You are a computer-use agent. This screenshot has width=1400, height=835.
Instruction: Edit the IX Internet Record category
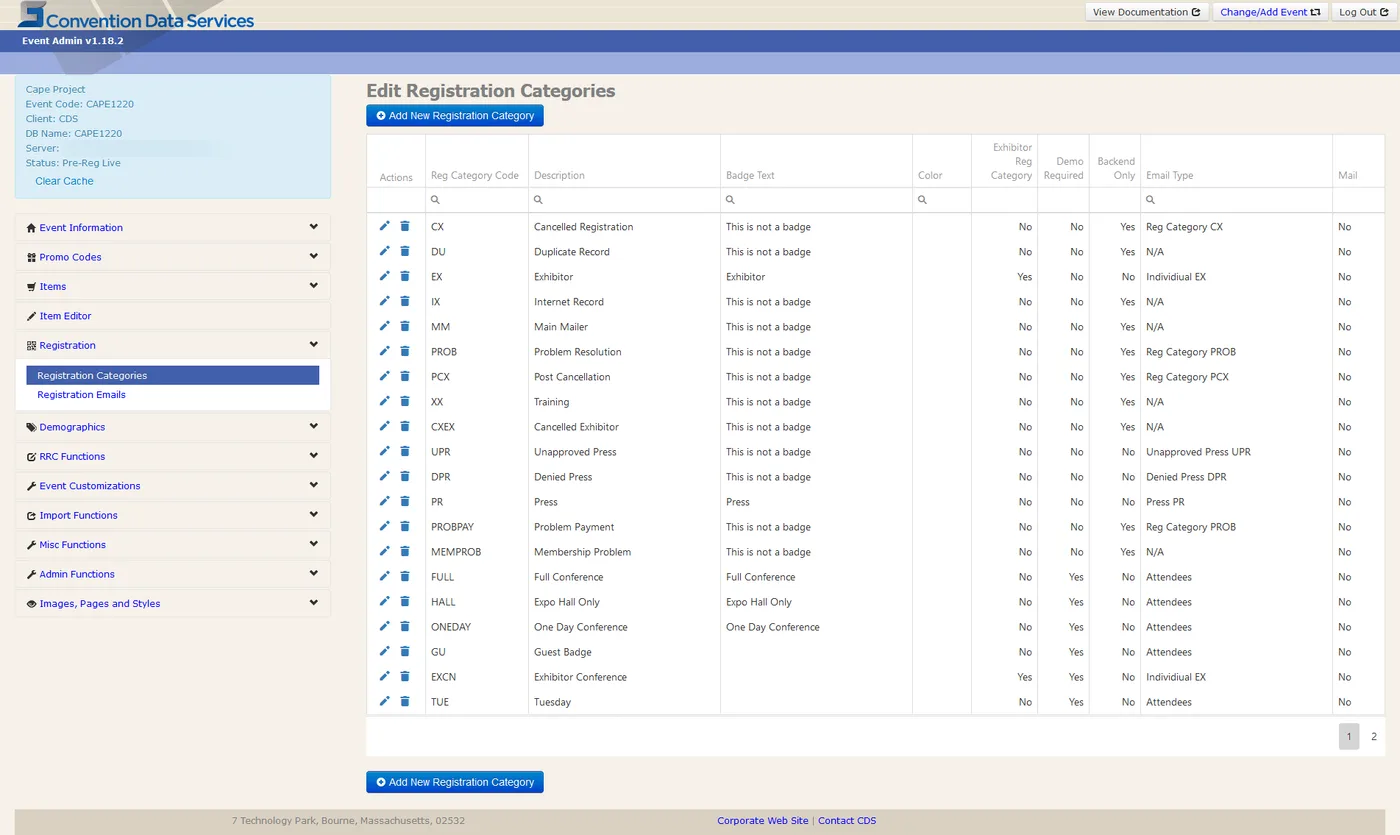point(385,301)
